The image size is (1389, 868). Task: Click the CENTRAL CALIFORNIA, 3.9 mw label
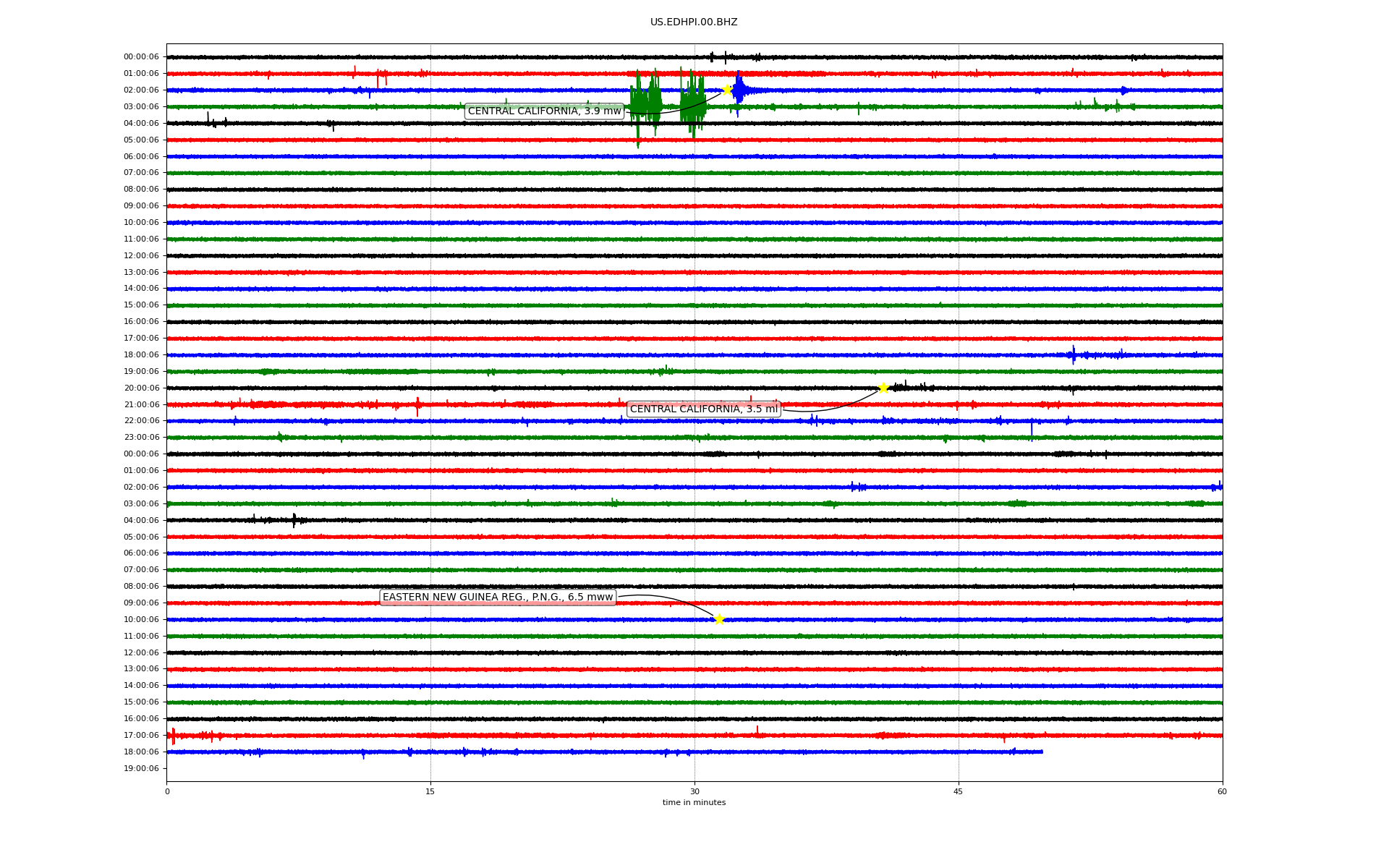pyautogui.click(x=544, y=111)
